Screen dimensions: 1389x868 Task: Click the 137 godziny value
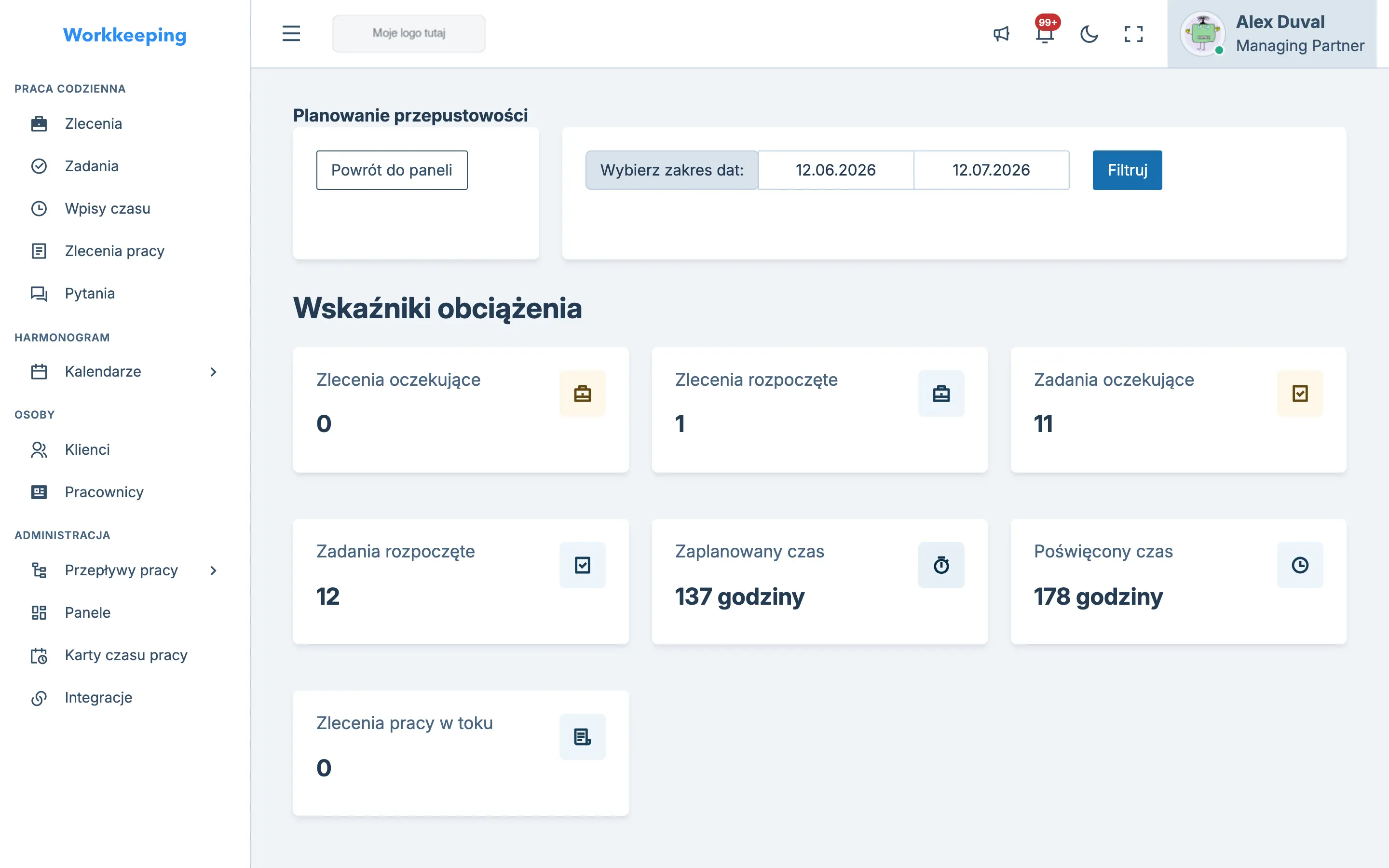point(740,597)
